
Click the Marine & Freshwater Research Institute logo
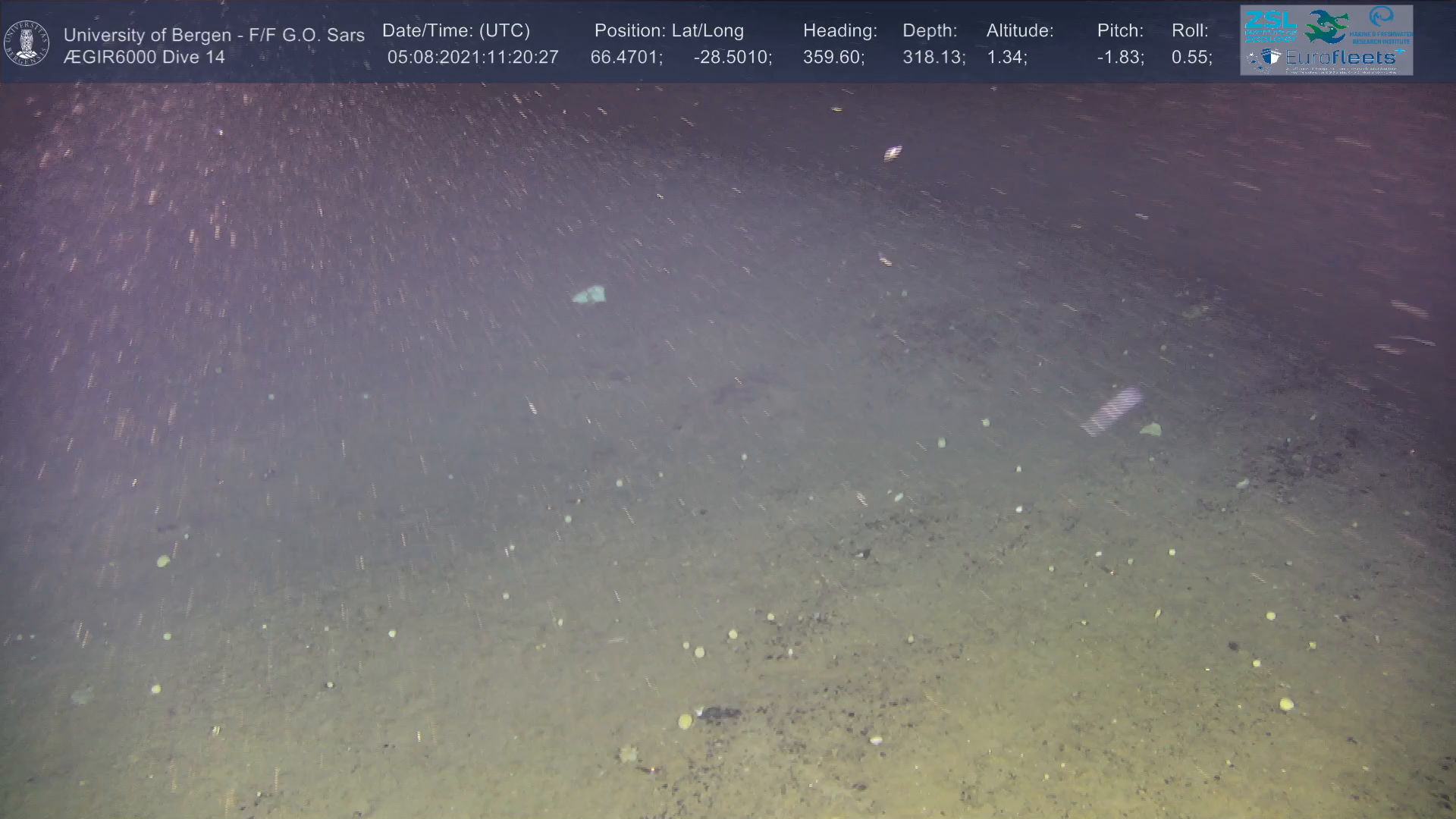tap(1382, 24)
